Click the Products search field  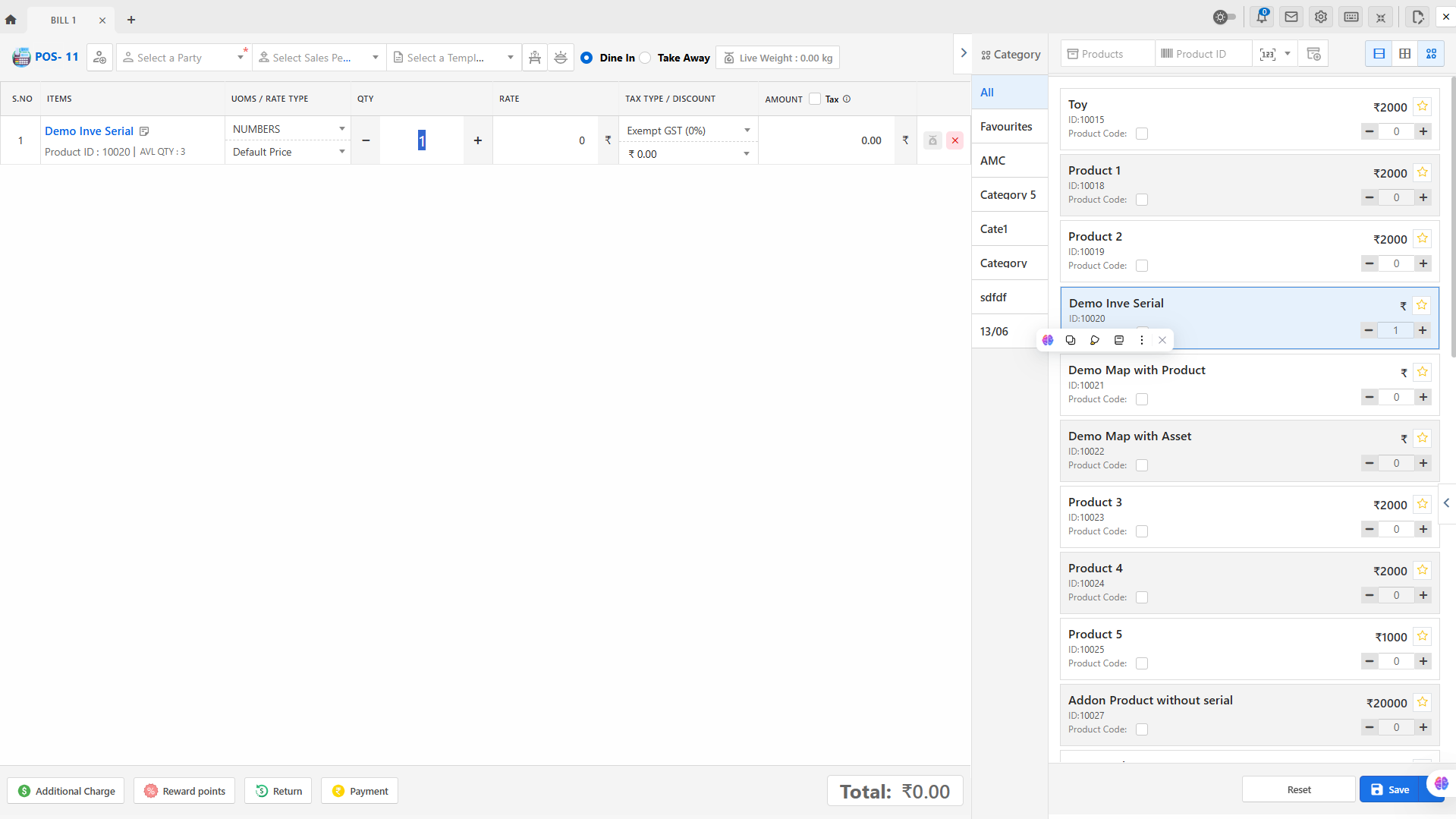(1108, 54)
